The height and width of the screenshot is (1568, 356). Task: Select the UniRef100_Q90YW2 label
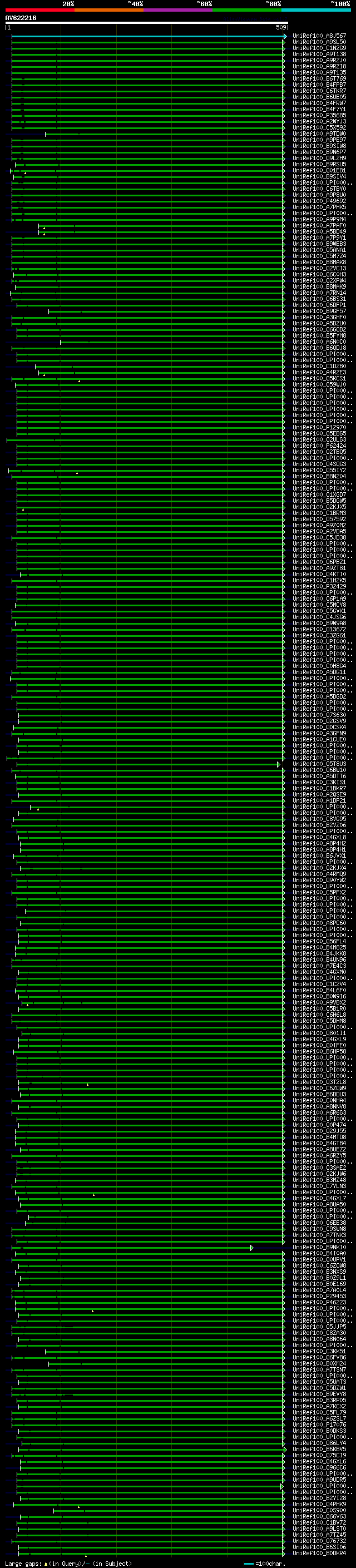pyautogui.click(x=319, y=880)
